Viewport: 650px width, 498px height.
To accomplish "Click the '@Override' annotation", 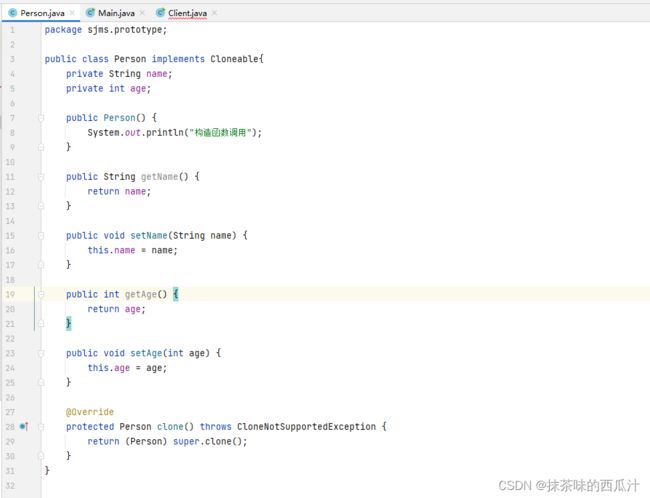I will click(x=90, y=412).
